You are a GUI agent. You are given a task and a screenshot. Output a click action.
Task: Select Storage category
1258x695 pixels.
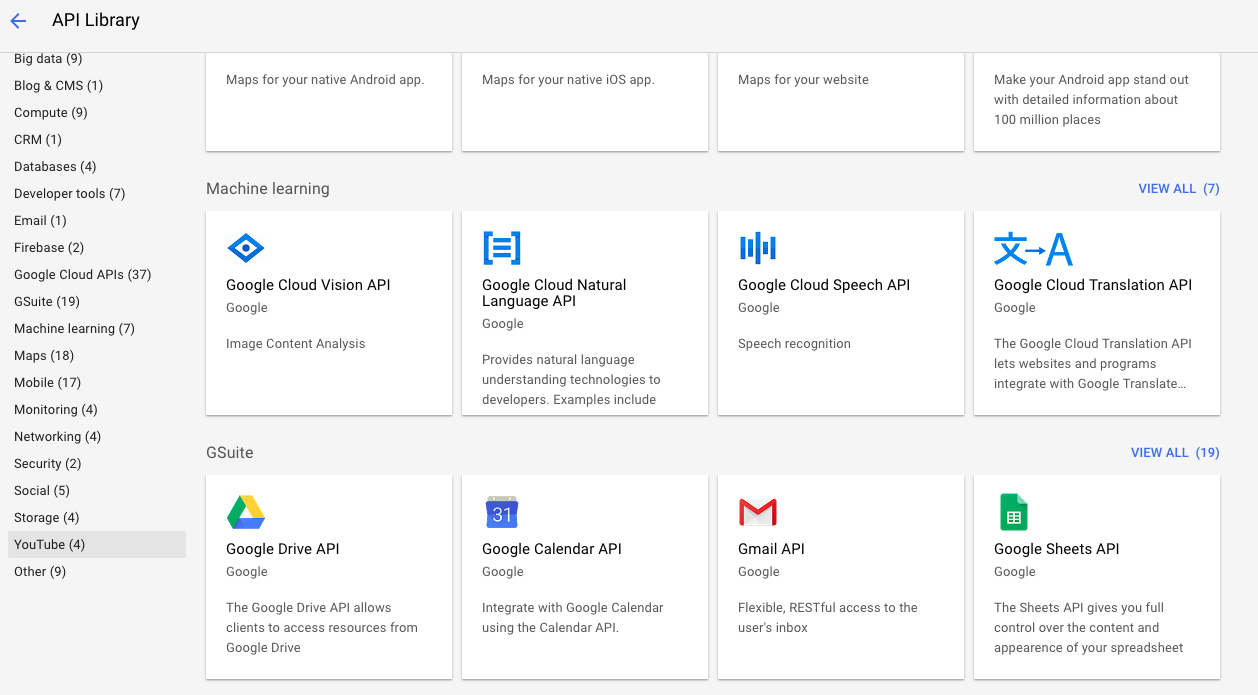(47, 518)
